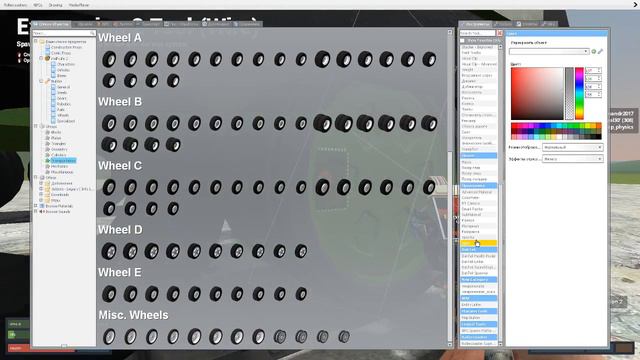The height and width of the screenshot is (360, 640).
Task: Open the MediaPlayer menu in top bar
Action: pos(79,5)
